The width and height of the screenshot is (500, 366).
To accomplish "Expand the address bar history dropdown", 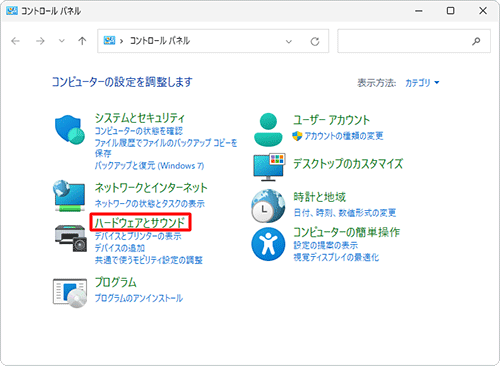I will (289, 42).
